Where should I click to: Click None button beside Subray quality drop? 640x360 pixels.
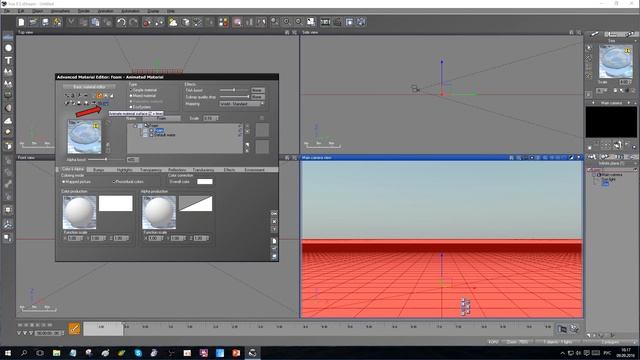(x=258, y=97)
